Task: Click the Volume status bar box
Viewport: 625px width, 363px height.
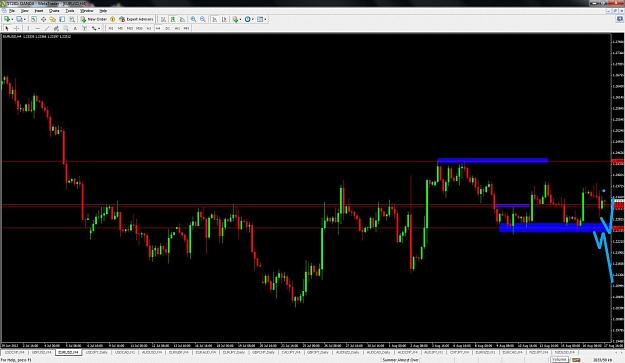Action: coord(559,360)
